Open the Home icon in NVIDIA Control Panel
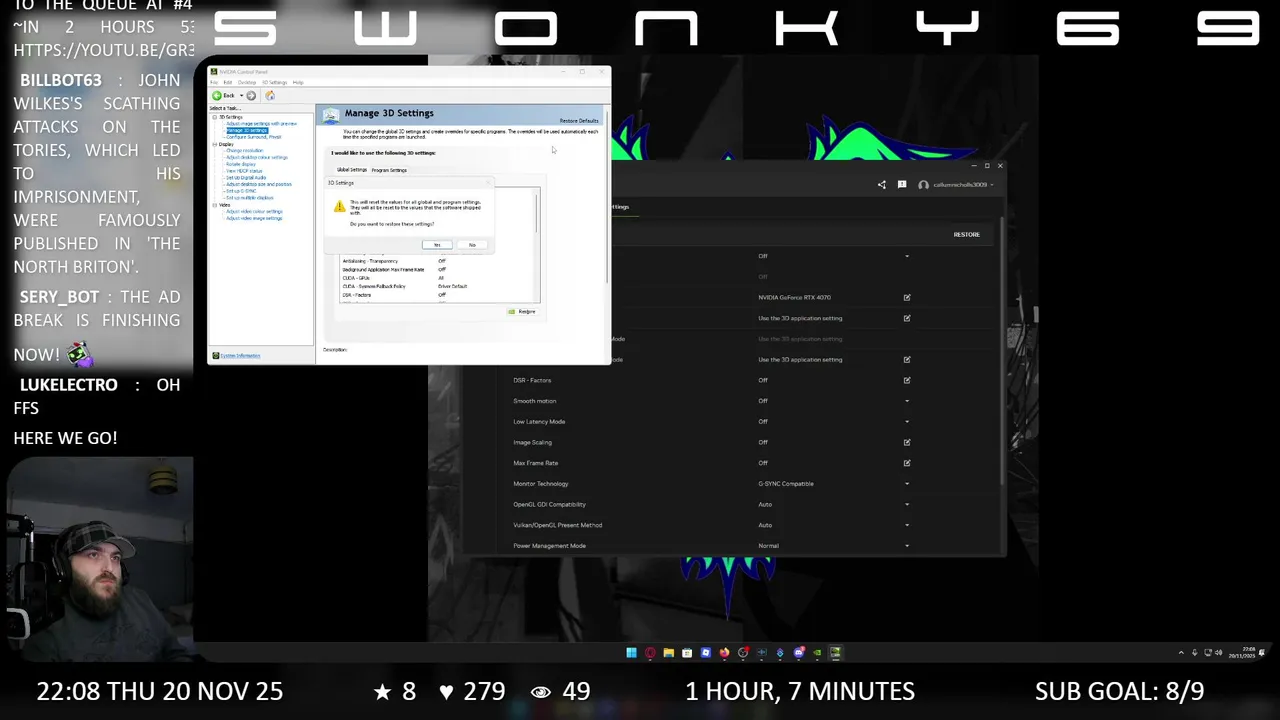Viewport: 1280px width, 720px height. click(270, 95)
